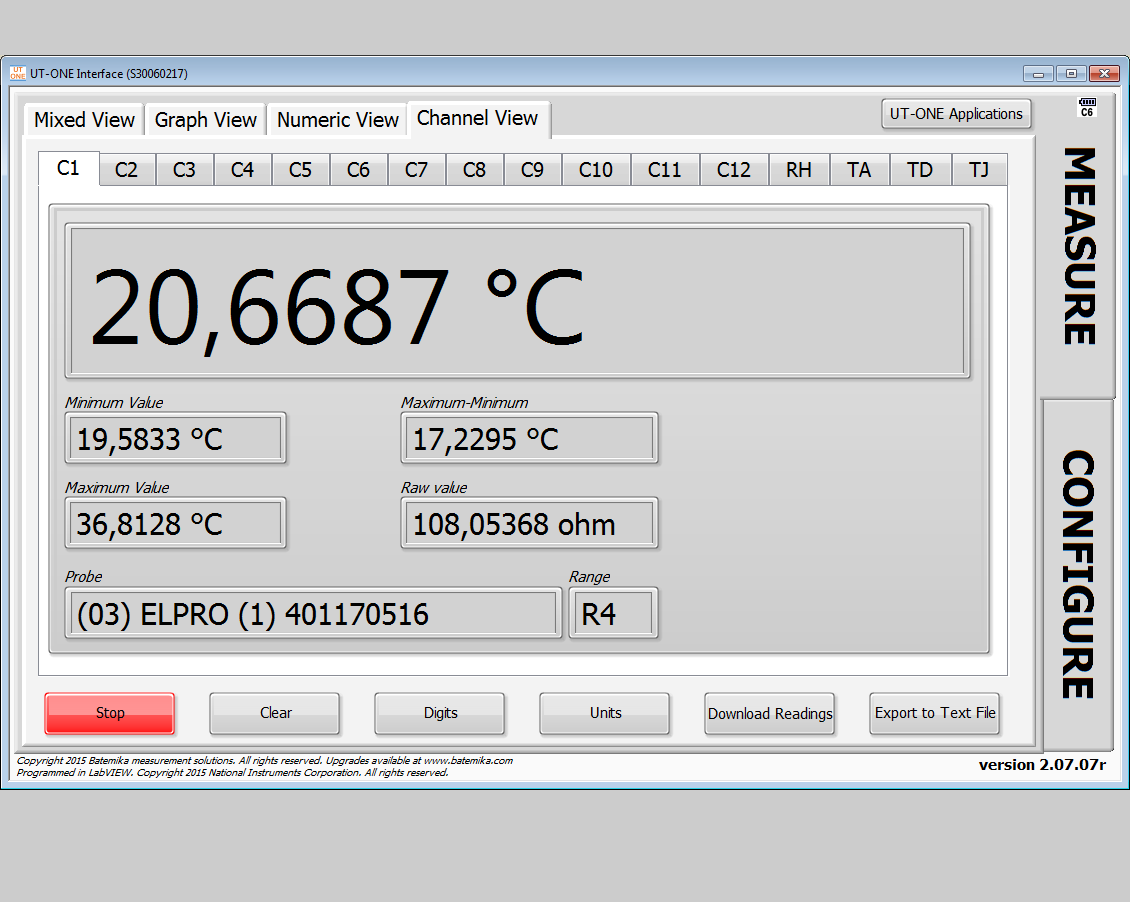Open UT-ONE Applications
1130x902 pixels.
(956, 113)
